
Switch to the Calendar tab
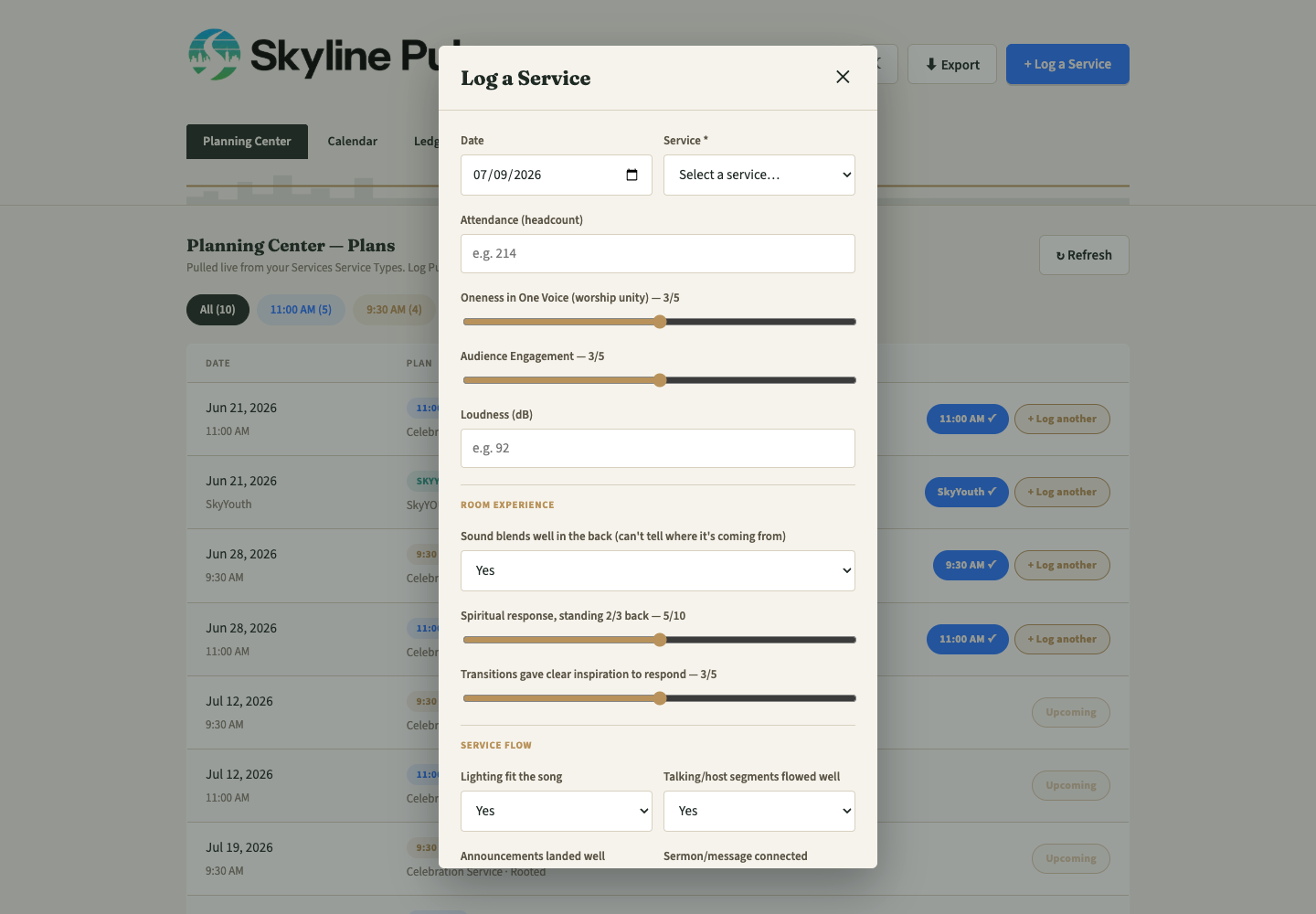point(353,142)
